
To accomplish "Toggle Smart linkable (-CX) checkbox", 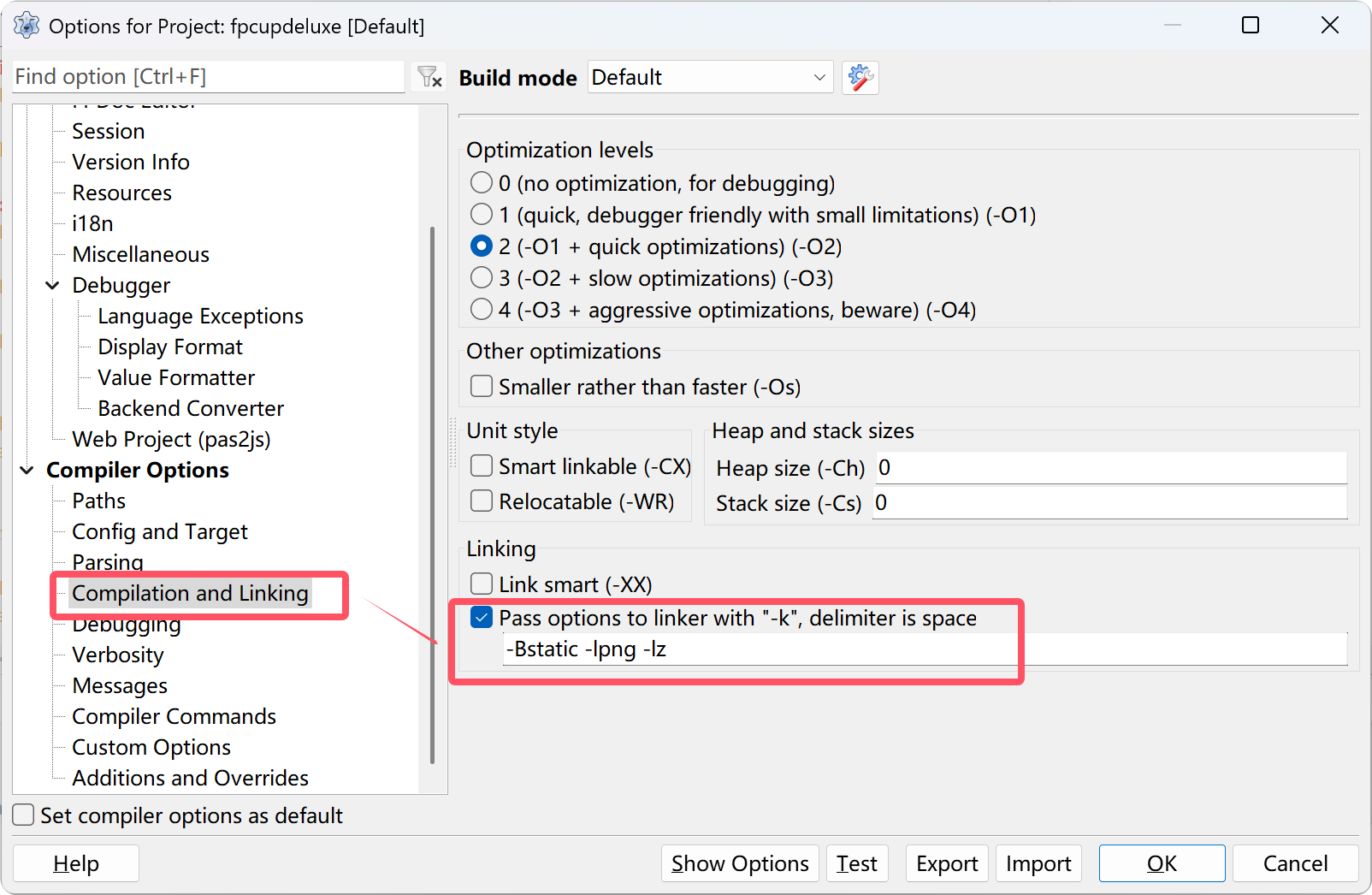I will point(482,466).
